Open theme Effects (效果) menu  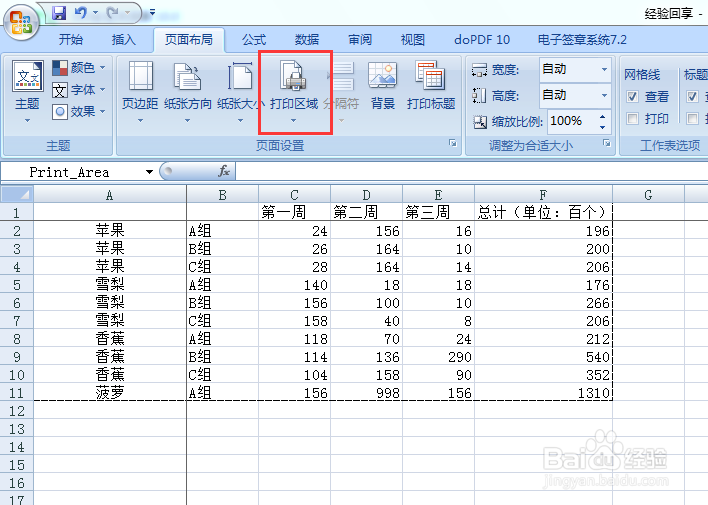point(79,111)
